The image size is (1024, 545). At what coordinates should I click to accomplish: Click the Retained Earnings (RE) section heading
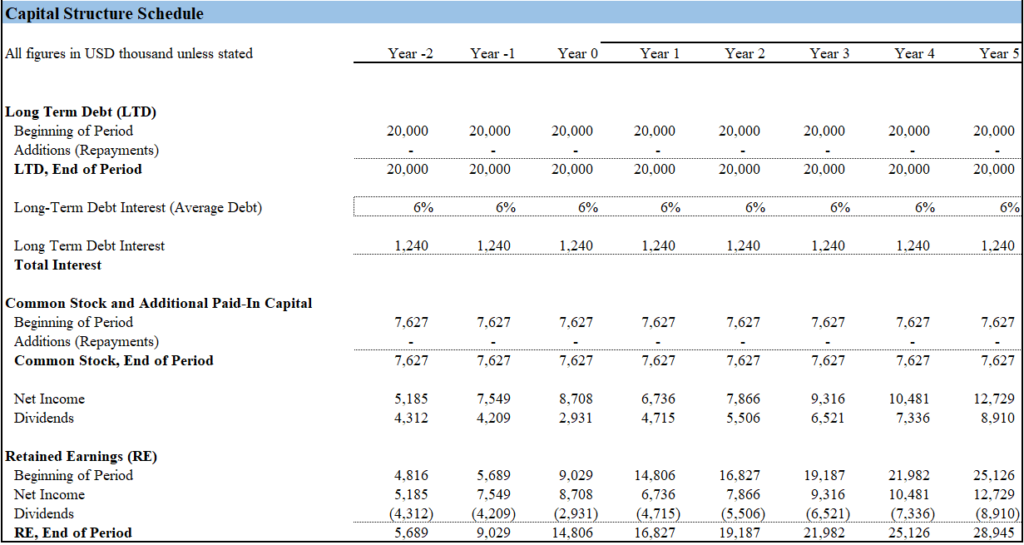(83, 456)
